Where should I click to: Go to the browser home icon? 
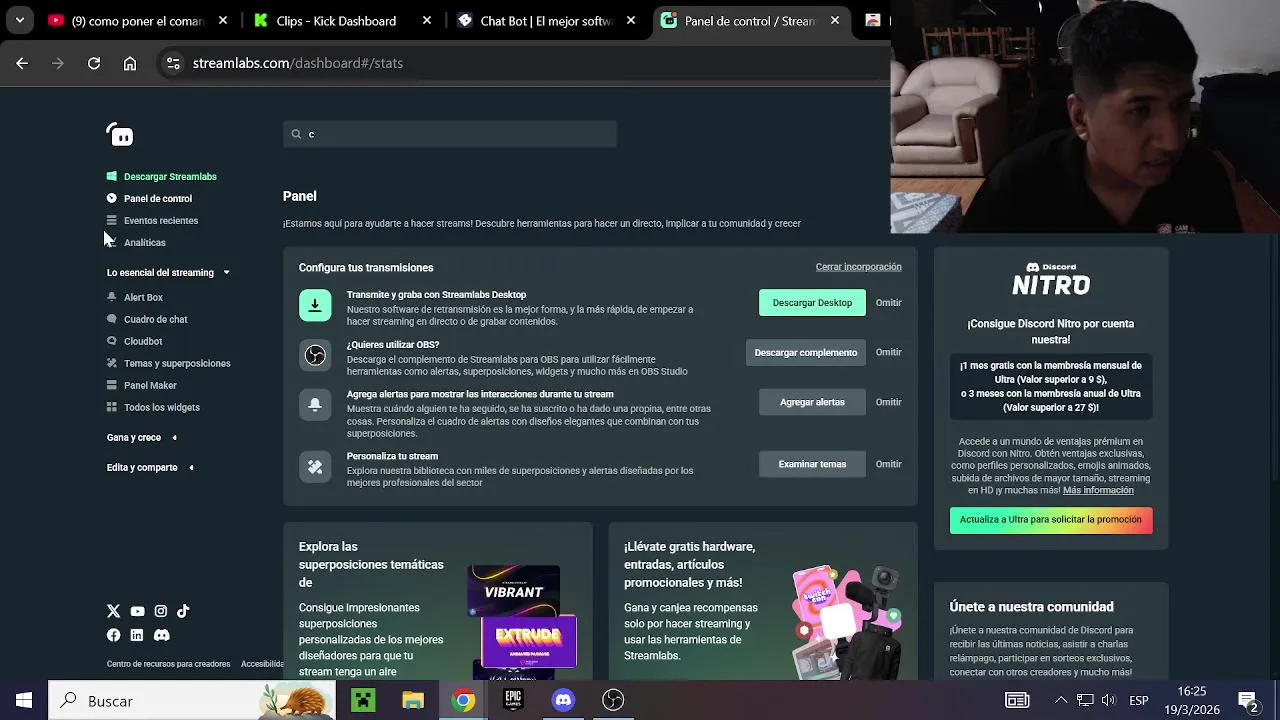130,63
